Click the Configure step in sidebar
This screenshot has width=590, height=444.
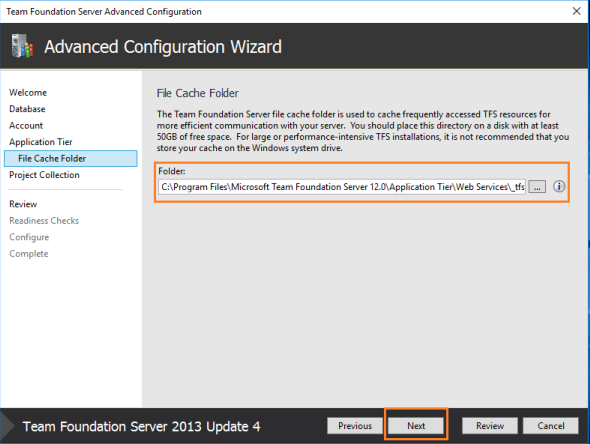pyautogui.click(x=29, y=237)
